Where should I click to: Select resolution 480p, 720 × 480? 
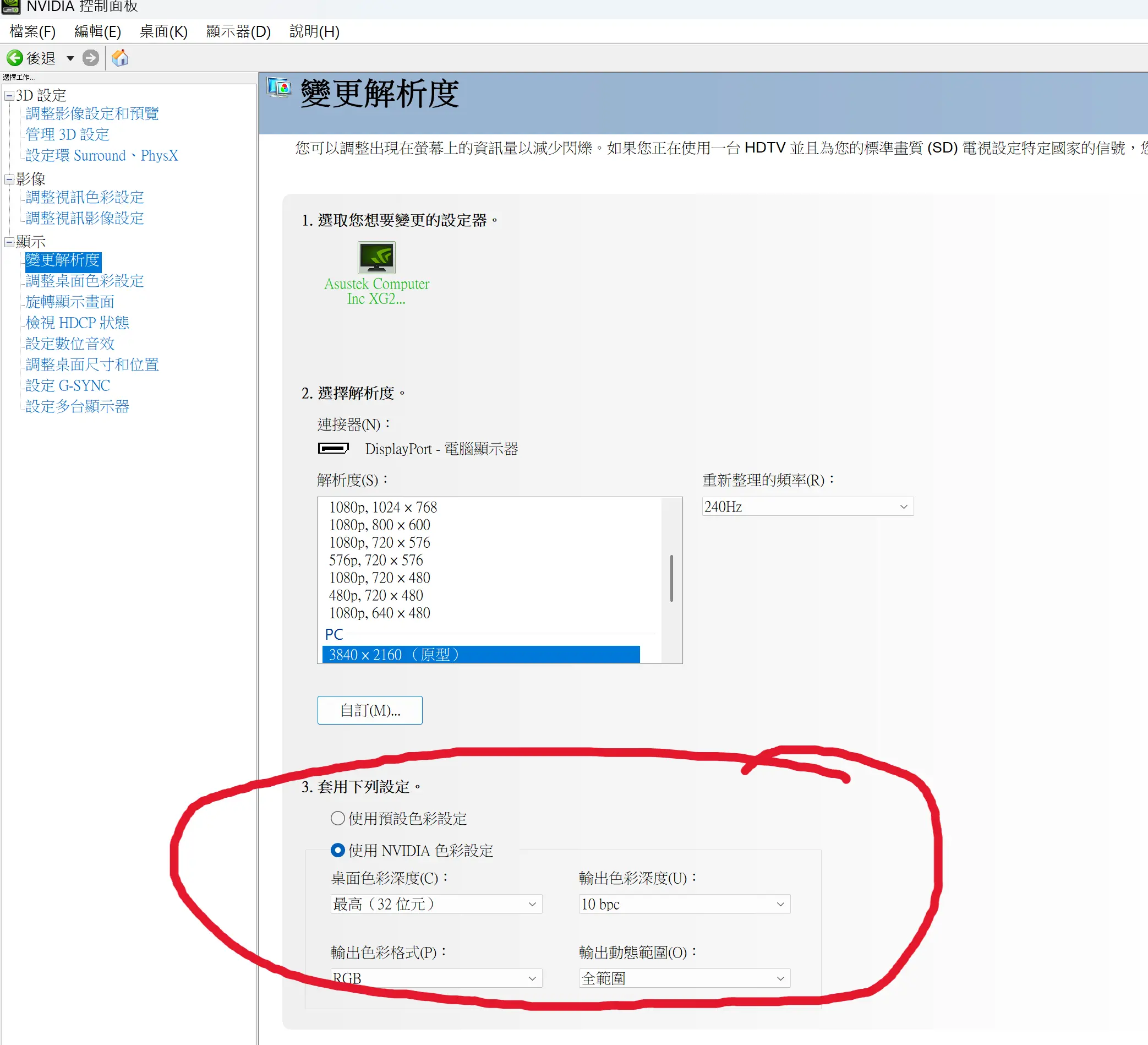point(376,595)
